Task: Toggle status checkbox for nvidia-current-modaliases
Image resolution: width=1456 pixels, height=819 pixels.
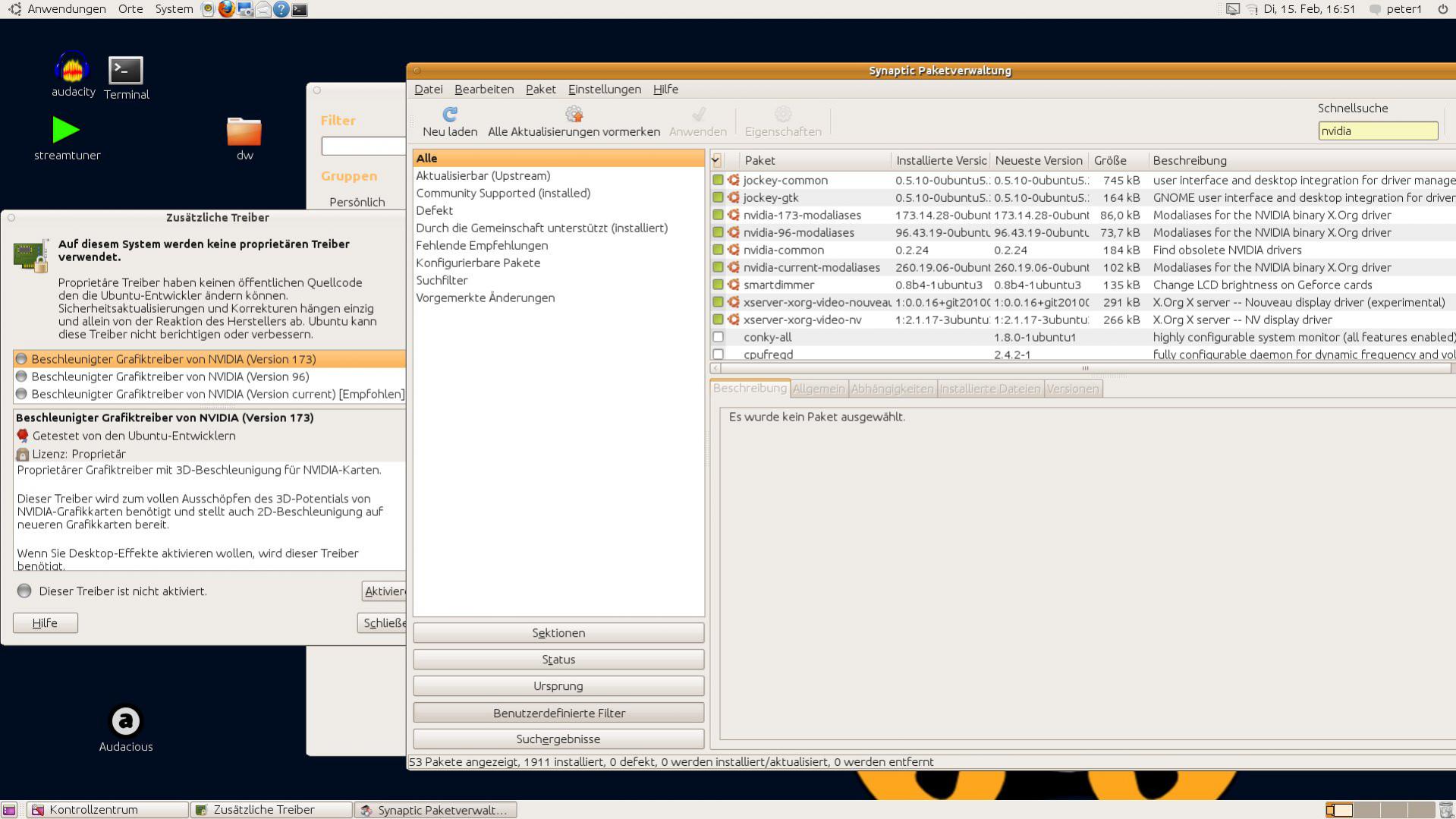Action: click(718, 267)
